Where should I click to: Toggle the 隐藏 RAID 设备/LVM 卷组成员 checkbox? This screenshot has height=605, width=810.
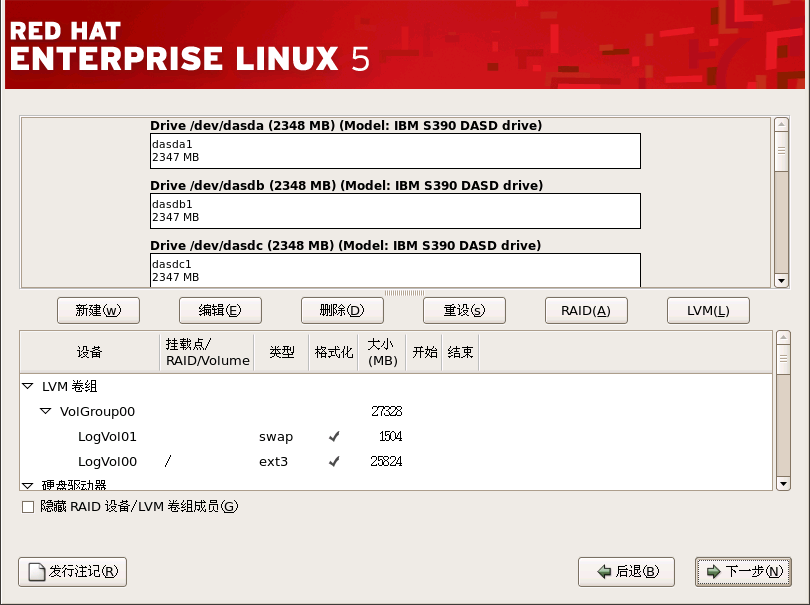28,507
